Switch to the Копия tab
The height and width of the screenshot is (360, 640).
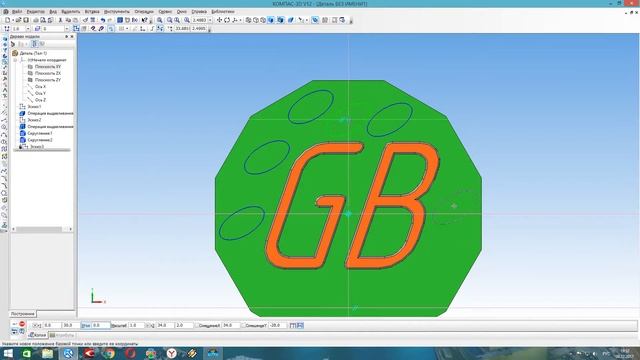pos(38,335)
